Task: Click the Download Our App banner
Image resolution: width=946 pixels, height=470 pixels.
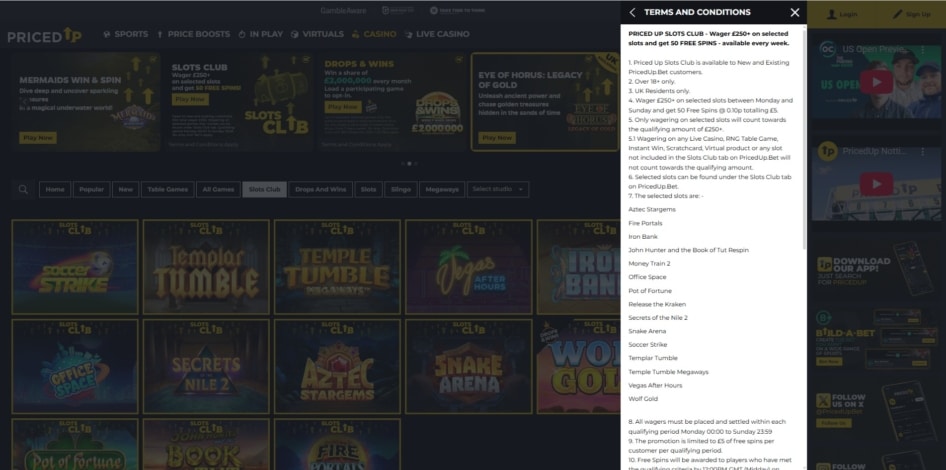Action: pyautogui.click(x=876, y=268)
